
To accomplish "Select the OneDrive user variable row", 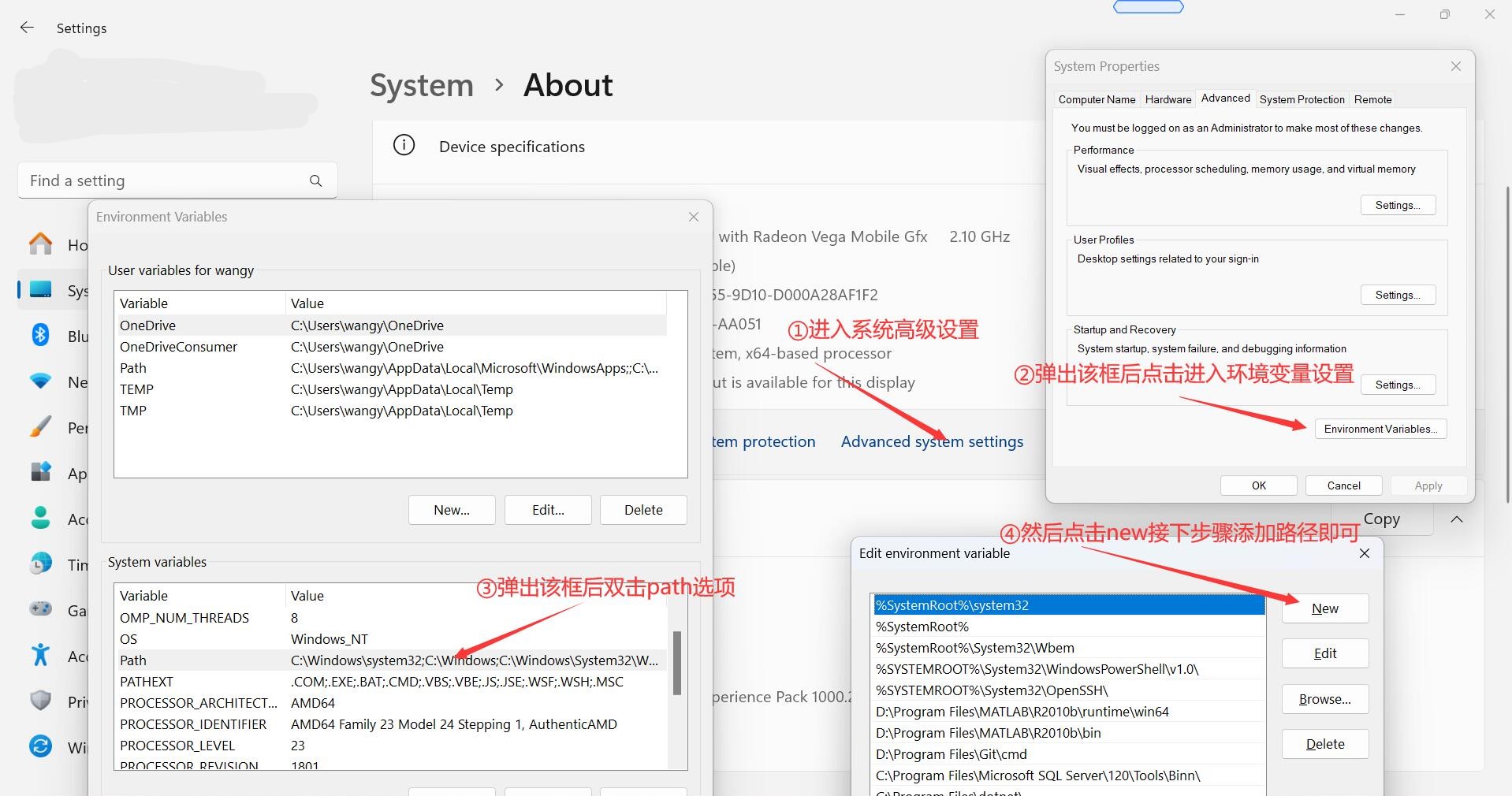I will click(391, 325).
